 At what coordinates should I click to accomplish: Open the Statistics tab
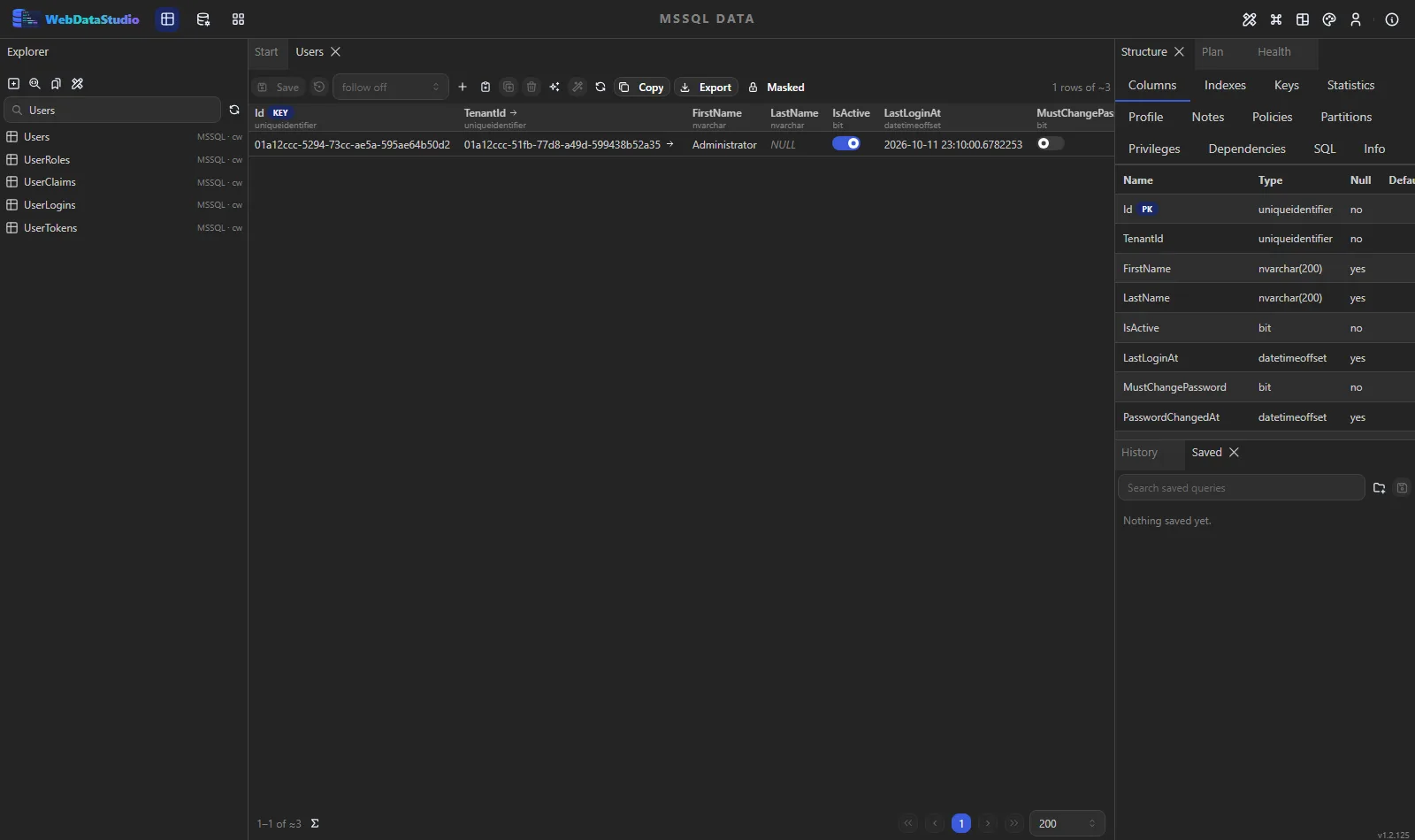[1350, 85]
